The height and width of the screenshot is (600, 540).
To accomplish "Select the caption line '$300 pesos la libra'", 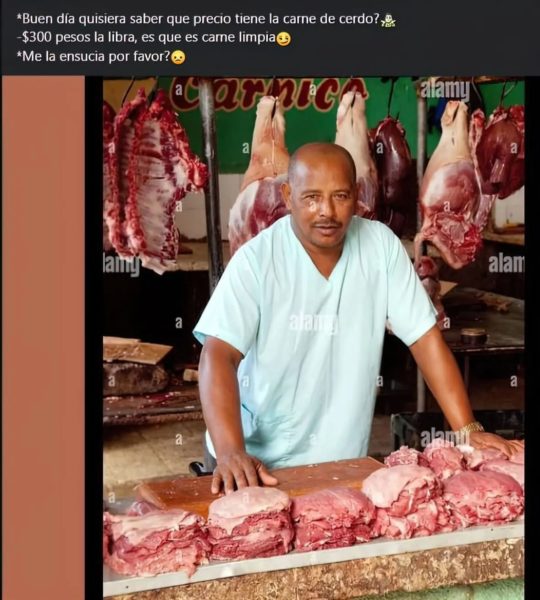I will tap(146, 38).
